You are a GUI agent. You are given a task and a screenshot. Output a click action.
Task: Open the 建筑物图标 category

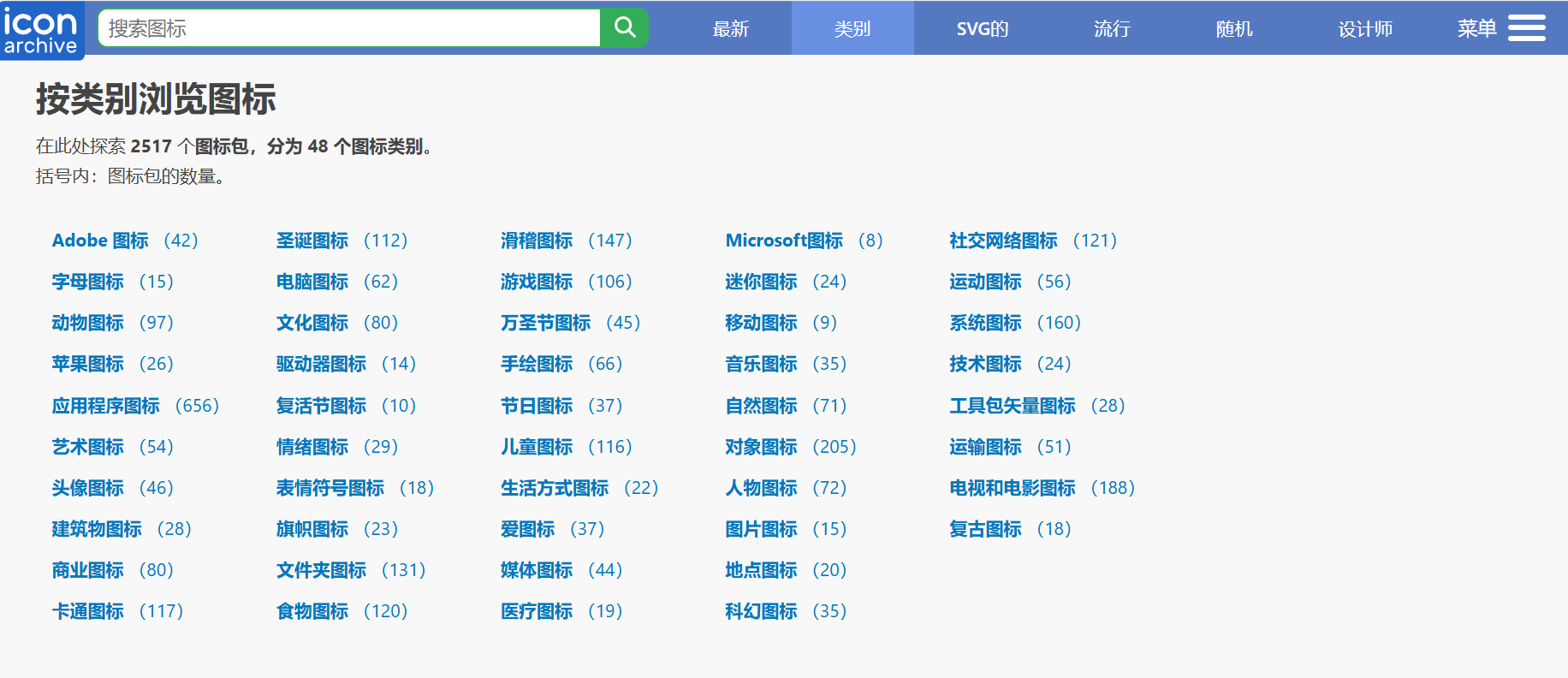coord(97,529)
